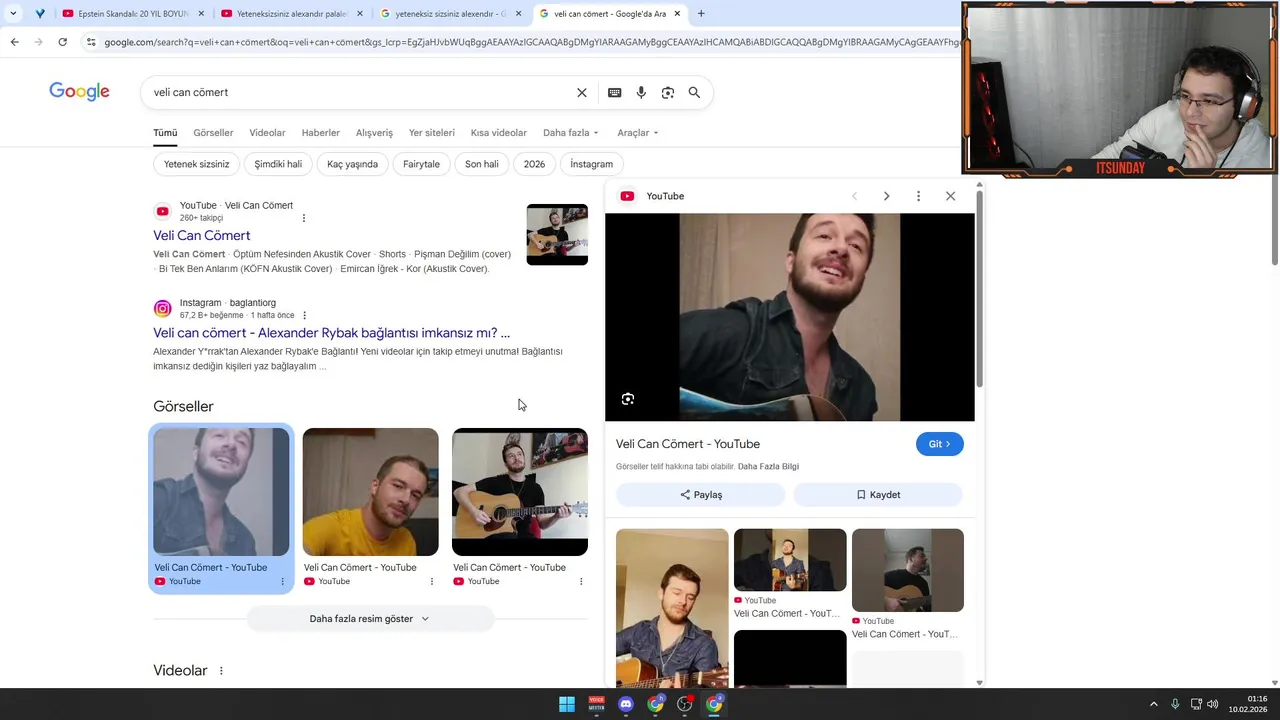Open more options for YouTube Veli Can Cömert result
Image resolution: width=1280 pixels, height=720 pixels.
click(304, 218)
